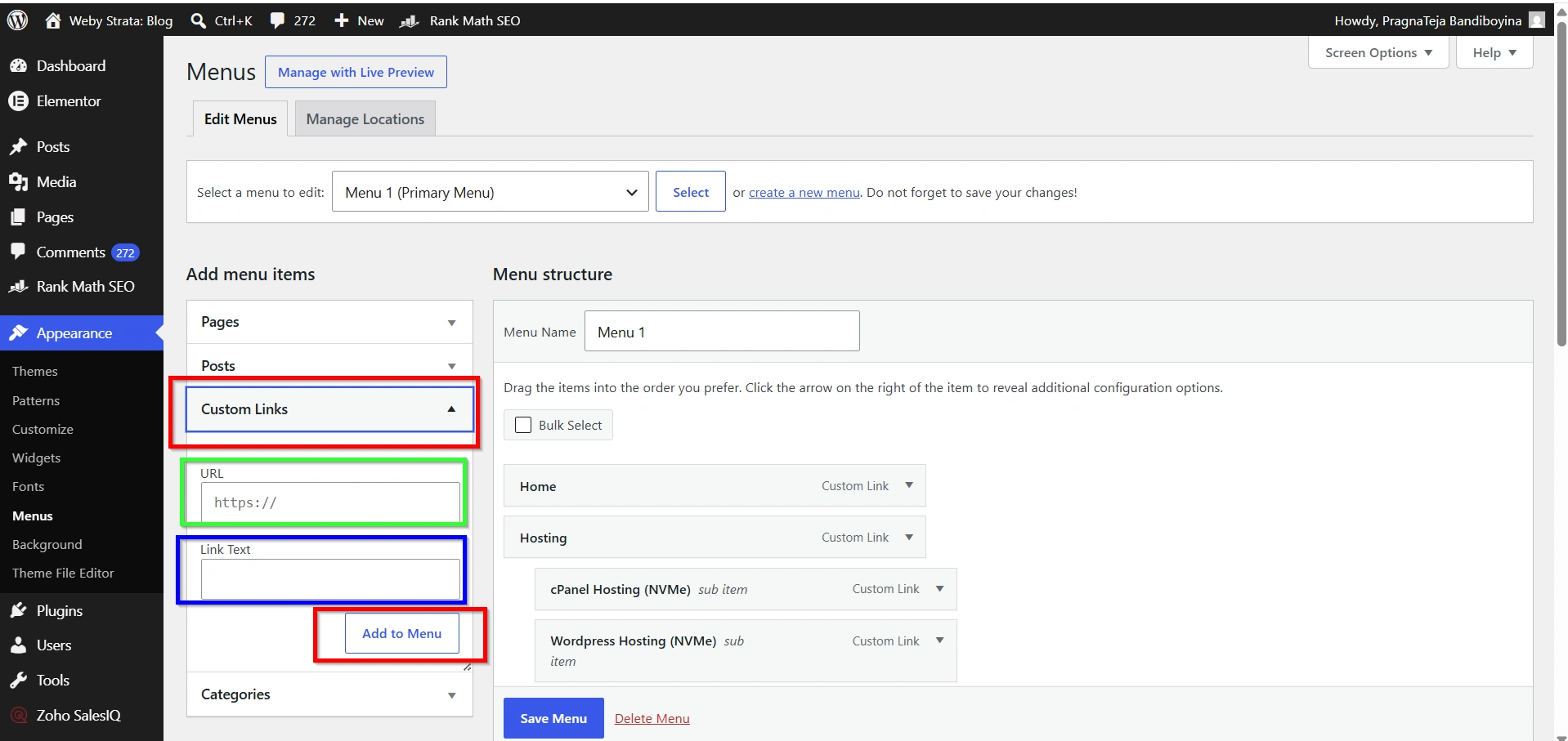
Task: Open the WordPress logo menu
Action: pyautogui.click(x=18, y=20)
